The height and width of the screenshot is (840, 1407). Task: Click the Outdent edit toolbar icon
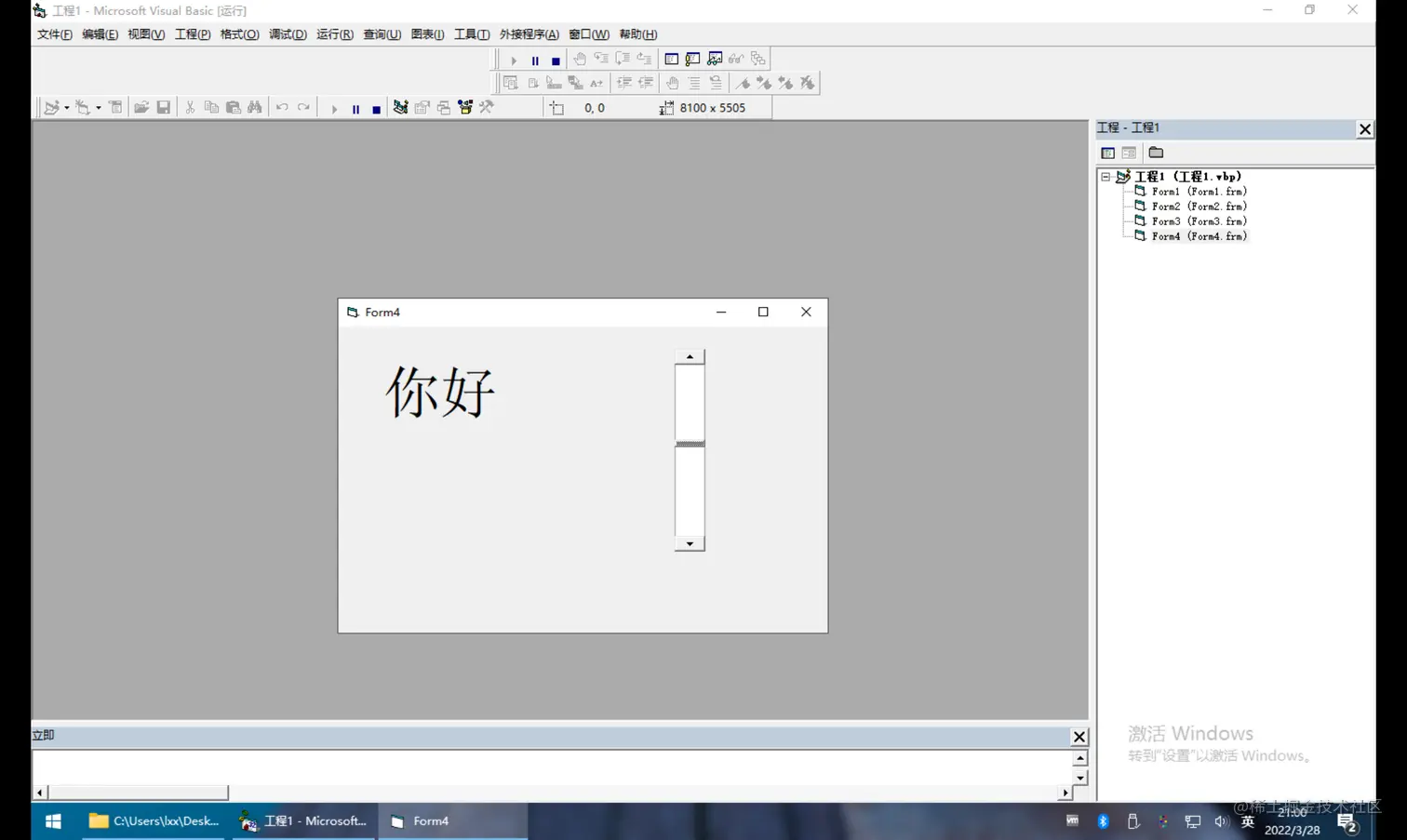pos(646,83)
